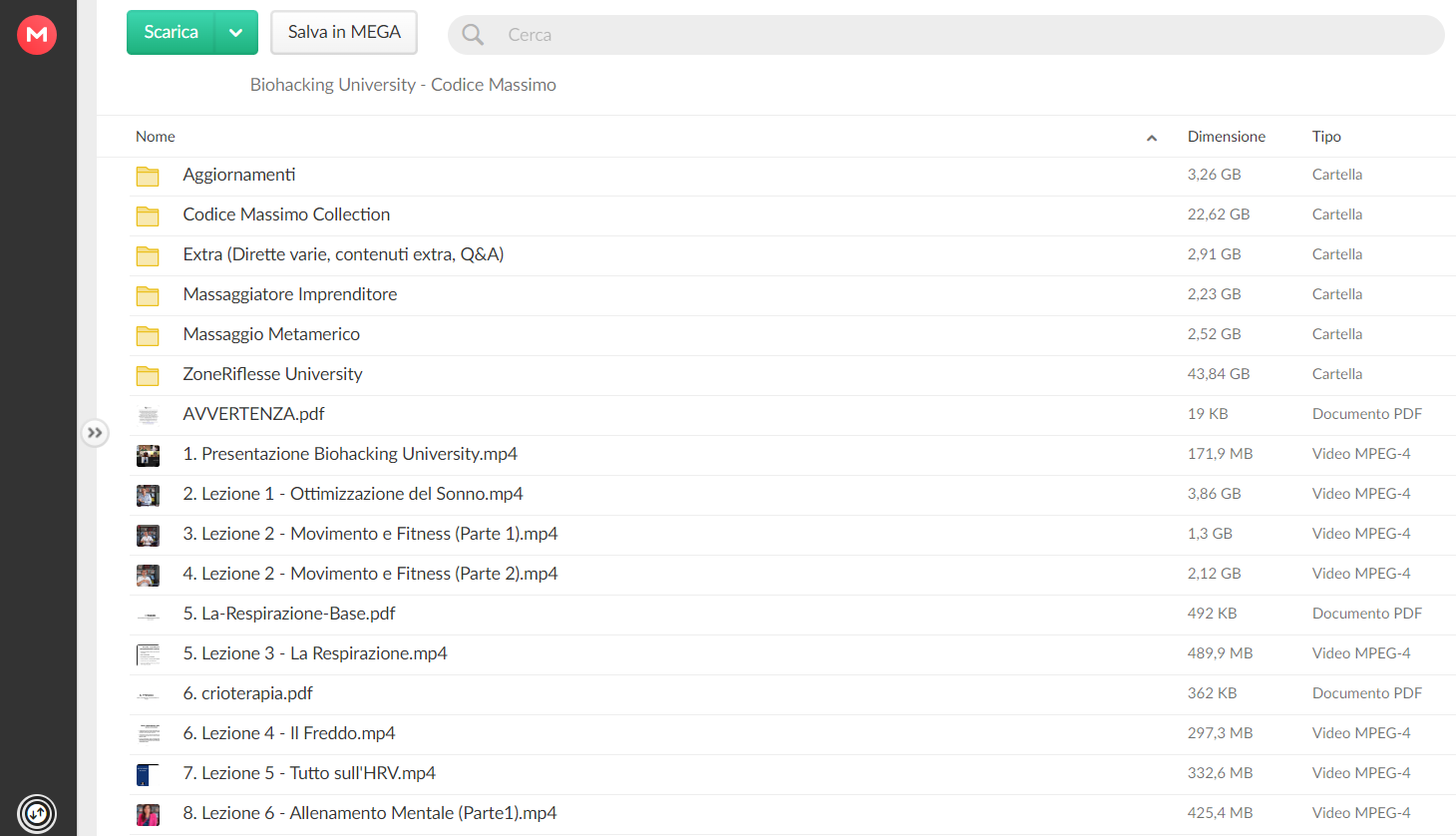Sort the list by Tipo column

tap(1325, 137)
